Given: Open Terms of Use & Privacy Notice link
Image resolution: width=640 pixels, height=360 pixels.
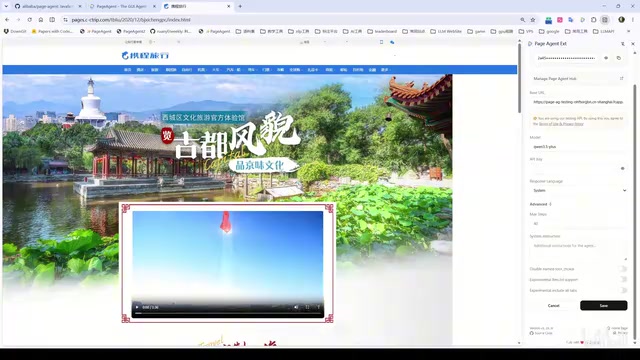Looking at the screenshot, I should click(x=561, y=124).
